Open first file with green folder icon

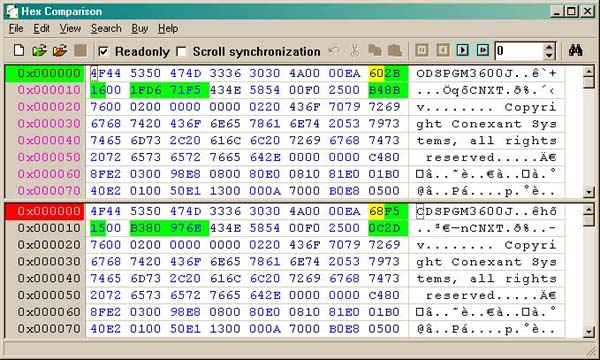(x=39, y=50)
